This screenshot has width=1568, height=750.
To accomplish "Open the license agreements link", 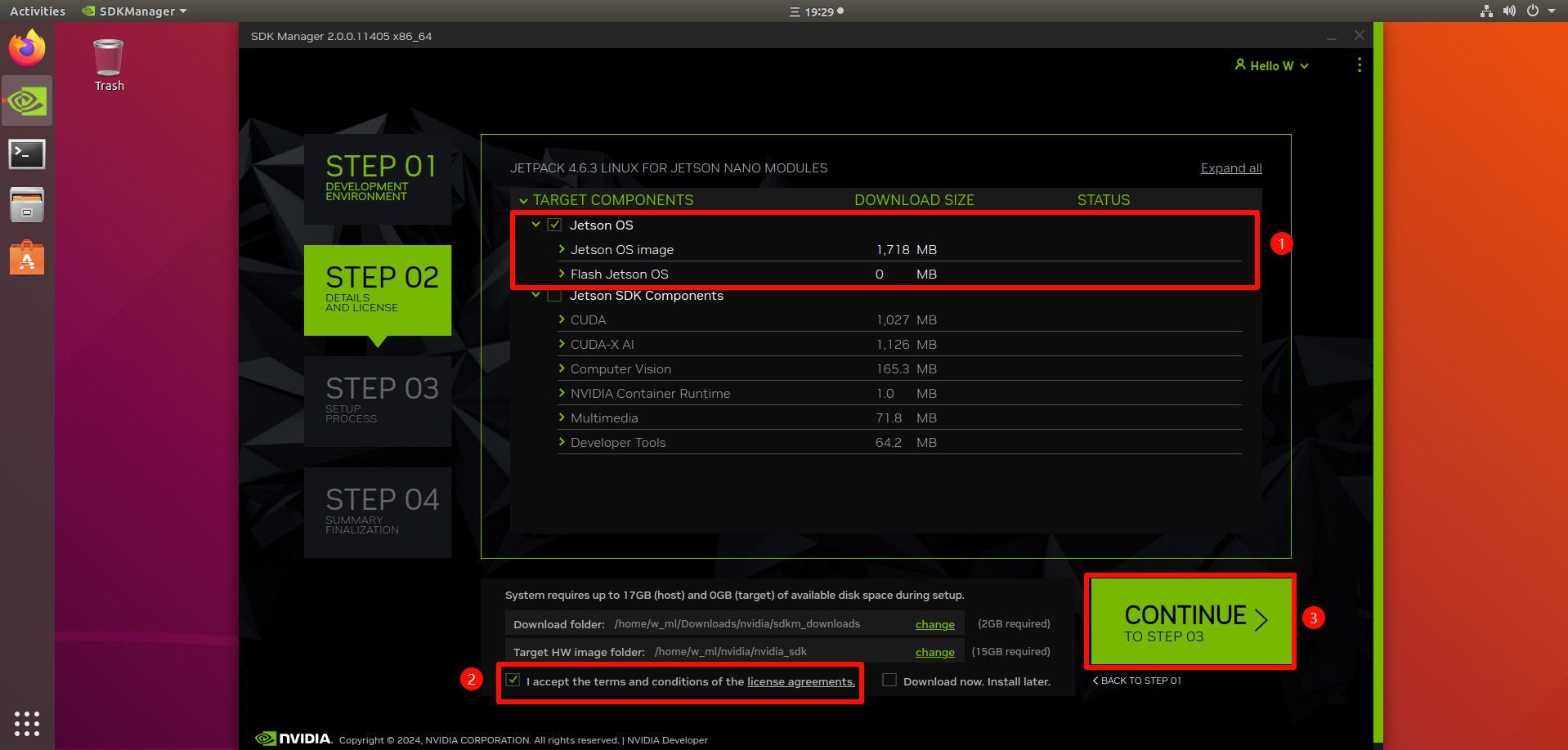I will coord(800,682).
